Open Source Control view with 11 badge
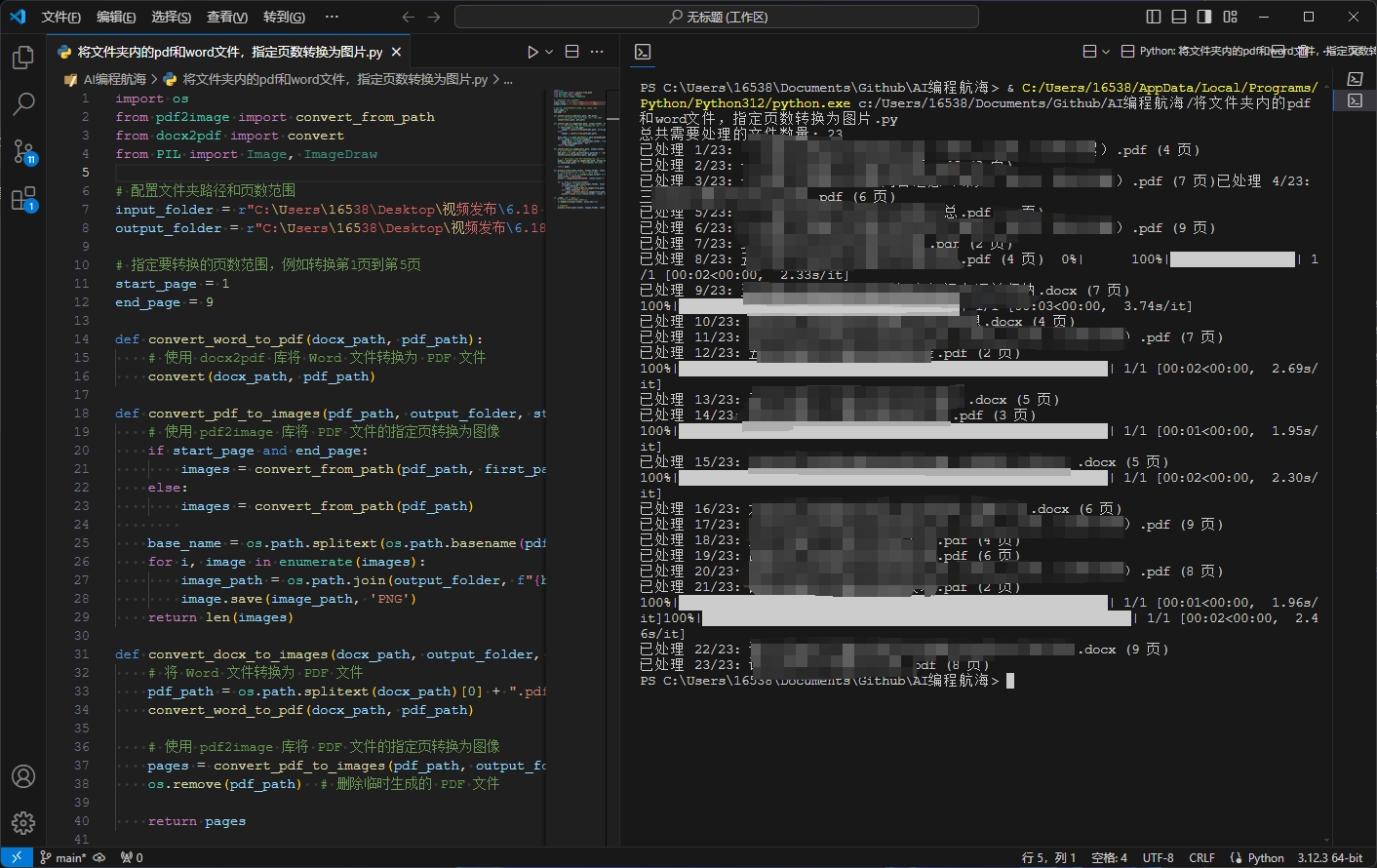 23,151
